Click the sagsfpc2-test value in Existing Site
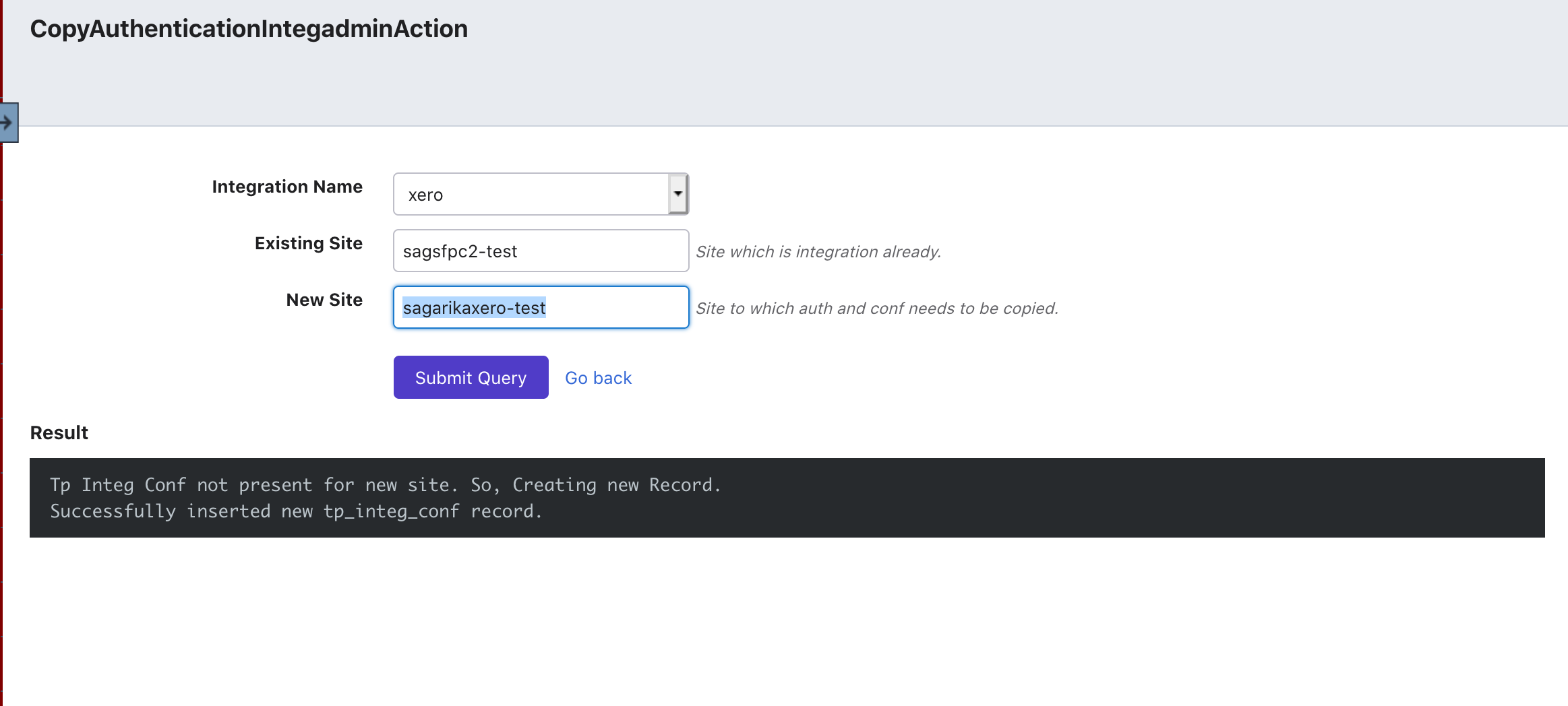This screenshot has height=706, width=1568. pos(460,251)
